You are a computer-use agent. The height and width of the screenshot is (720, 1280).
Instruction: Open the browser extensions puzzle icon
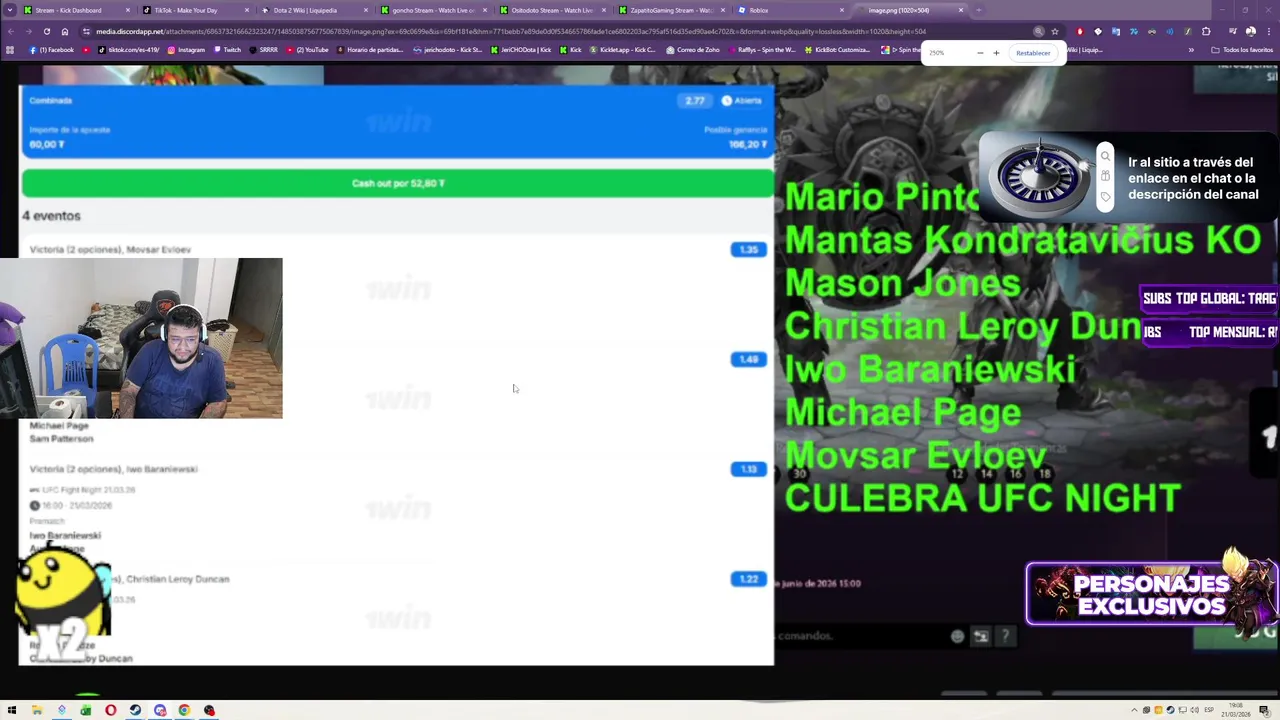coord(1206,31)
